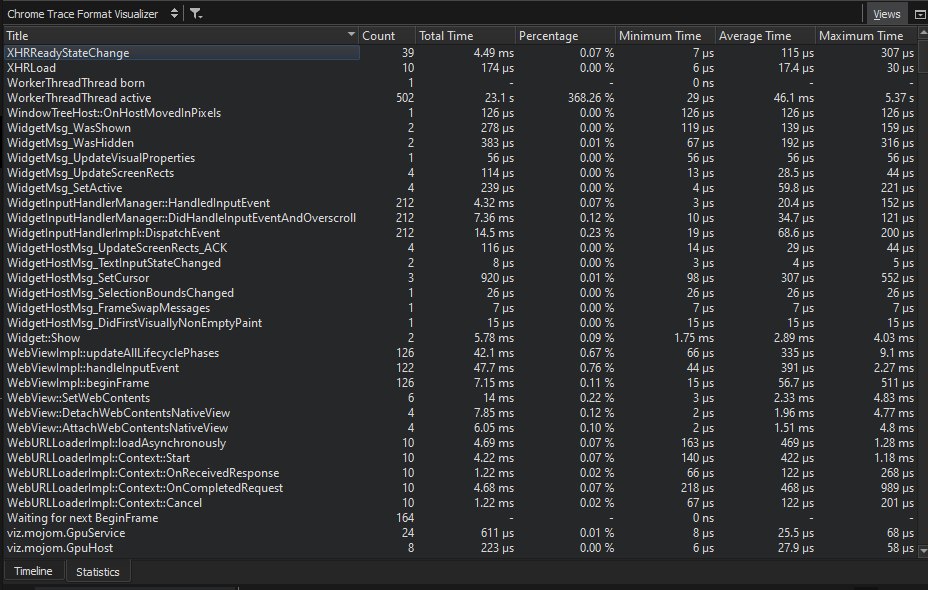Switch to the Statistics tab

click(x=97, y=571)
